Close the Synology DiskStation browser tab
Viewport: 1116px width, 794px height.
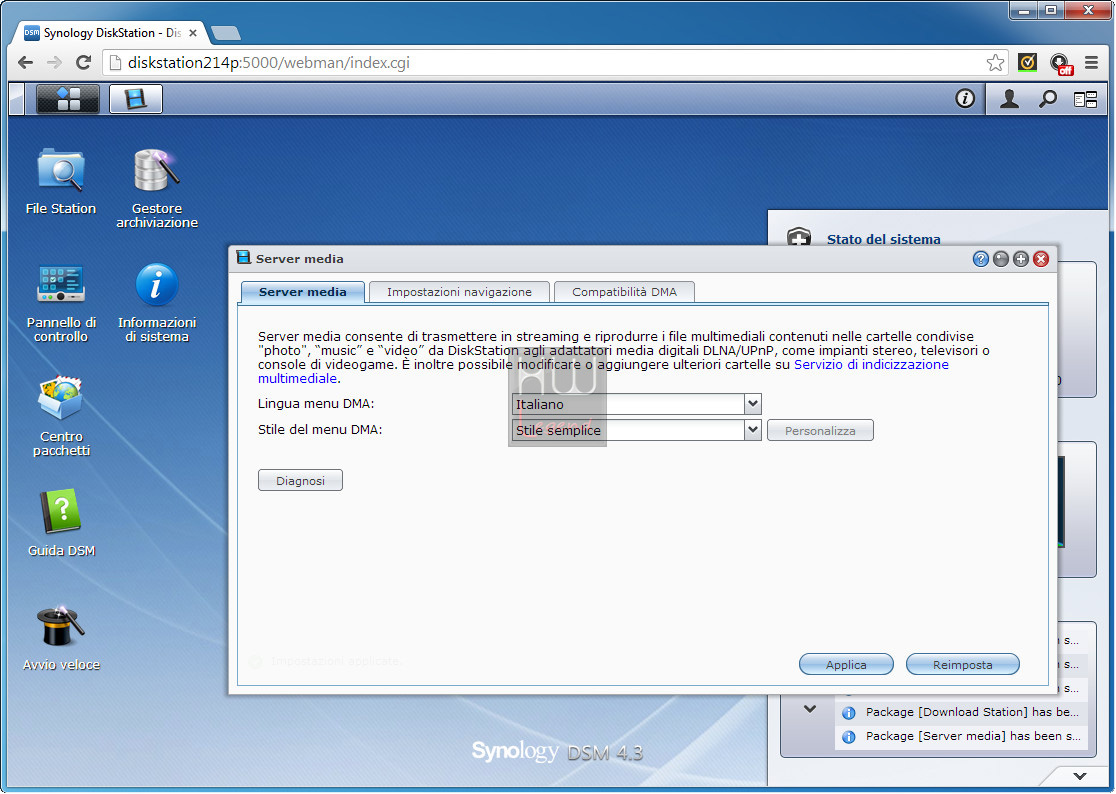(193, 33)
